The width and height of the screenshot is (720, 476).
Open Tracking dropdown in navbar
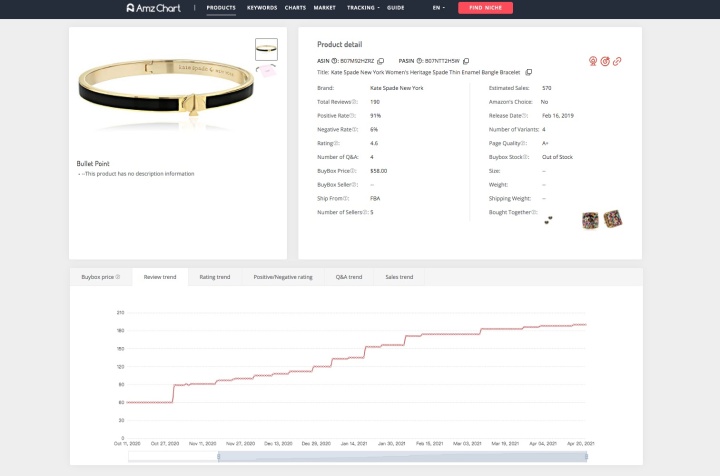(x=363, y=8)
